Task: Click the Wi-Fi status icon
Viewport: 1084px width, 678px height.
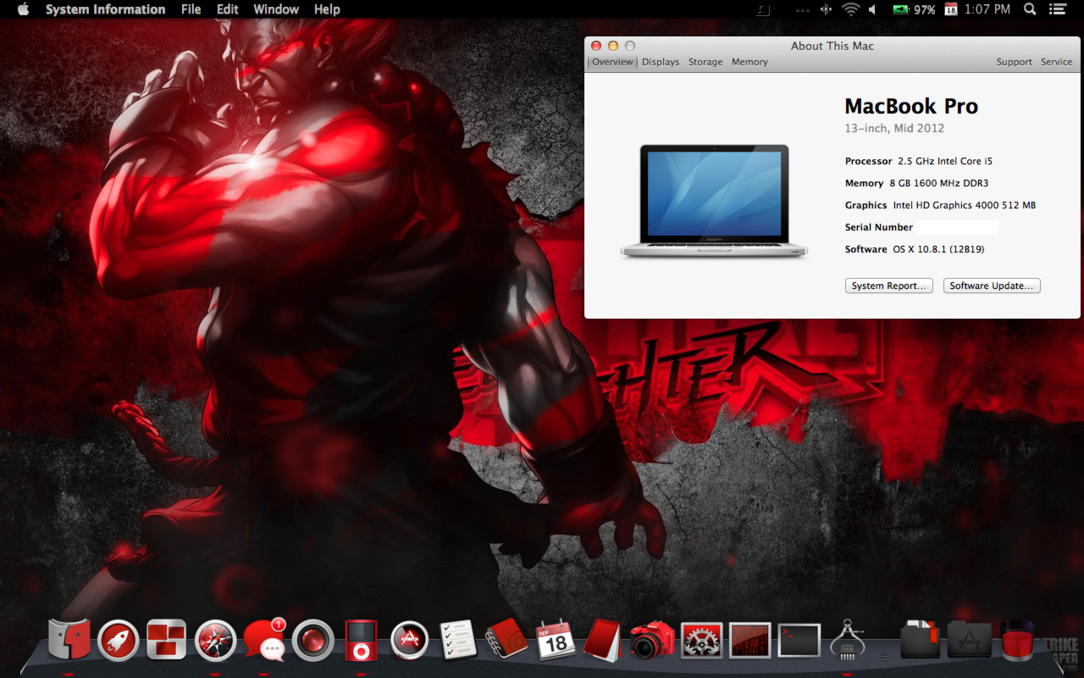Action: pyautogui.click(x=850, y=9)
